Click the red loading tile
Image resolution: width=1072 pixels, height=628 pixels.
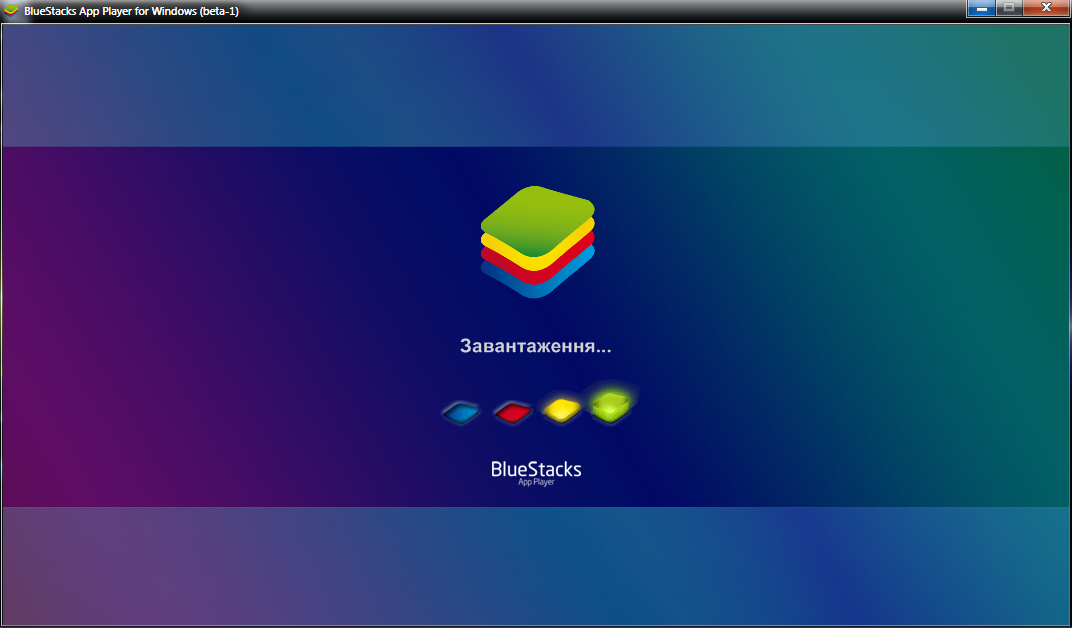coord(513,412)
